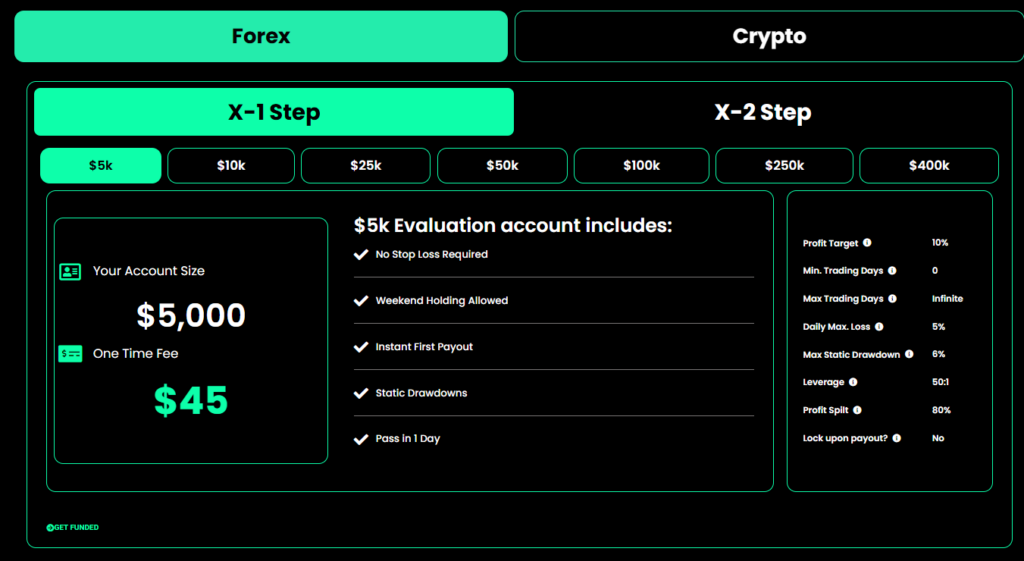
Task: Select the Forex tab
Action: 260,37
